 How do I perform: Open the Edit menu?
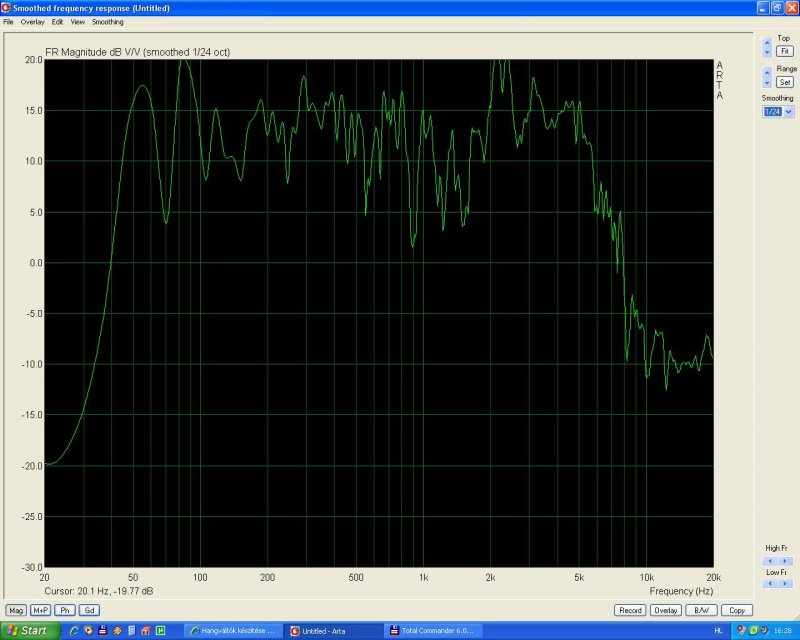[x=57, y=22]
